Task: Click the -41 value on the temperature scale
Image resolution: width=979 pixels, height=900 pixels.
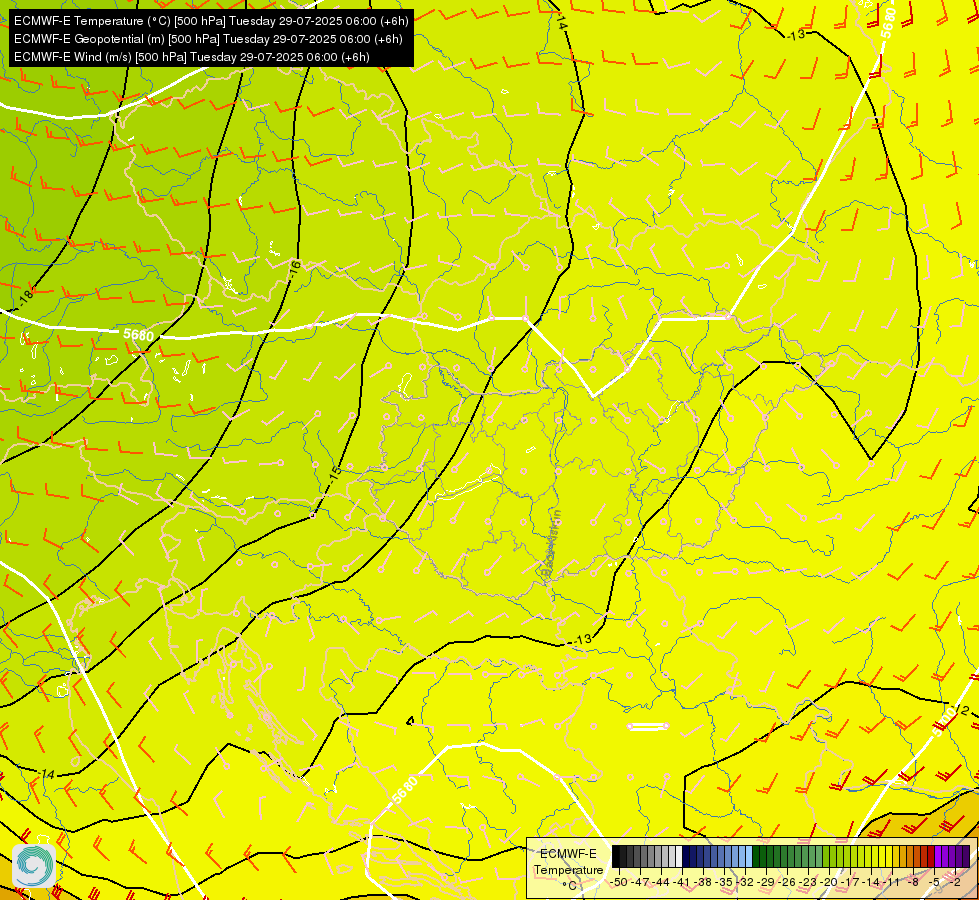Action: (682, 882)
